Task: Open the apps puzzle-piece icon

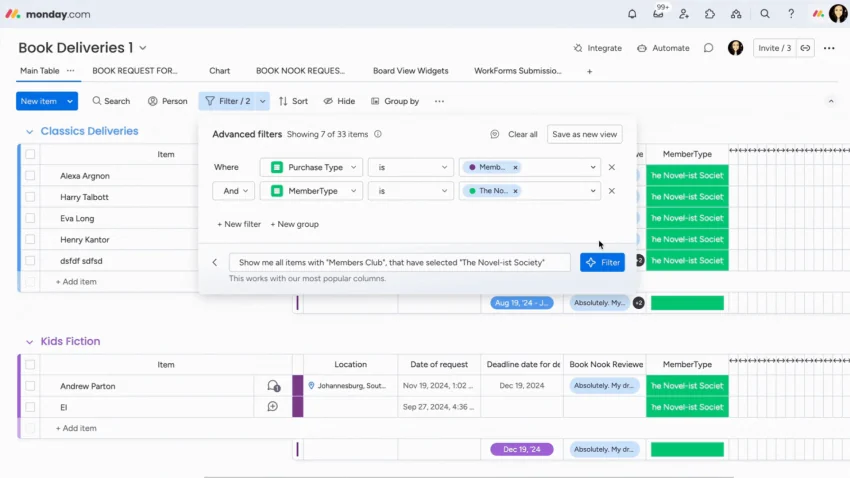Action: [x=710, y=14]
